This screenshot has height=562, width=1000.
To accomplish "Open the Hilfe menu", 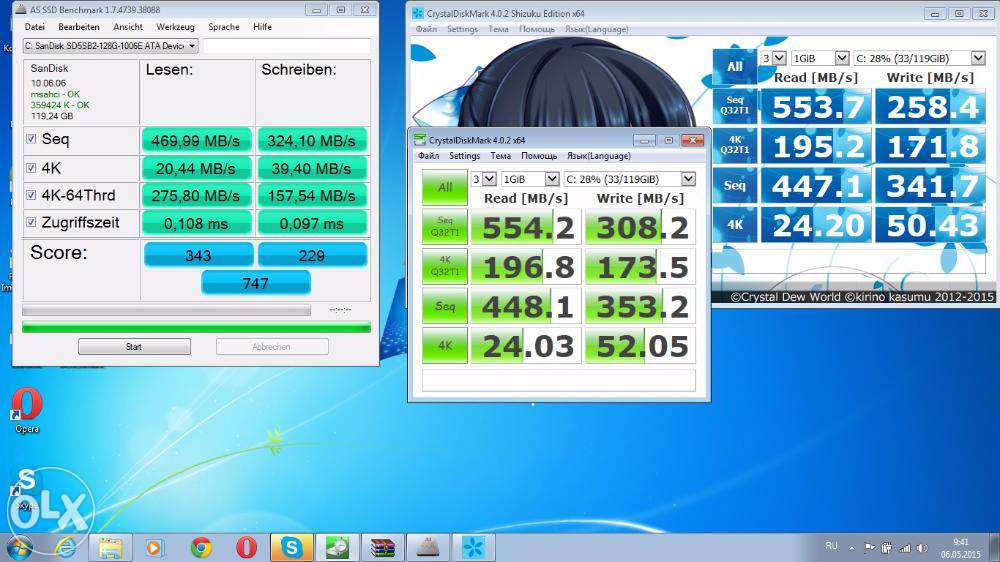I will coord(262,27).
